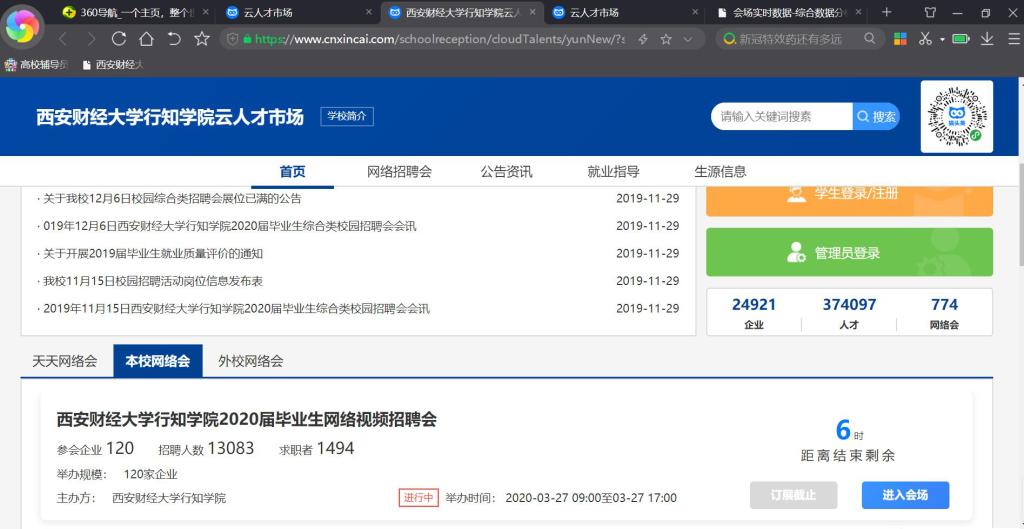Go back with the browser back arrow

[x=63, y=39]
